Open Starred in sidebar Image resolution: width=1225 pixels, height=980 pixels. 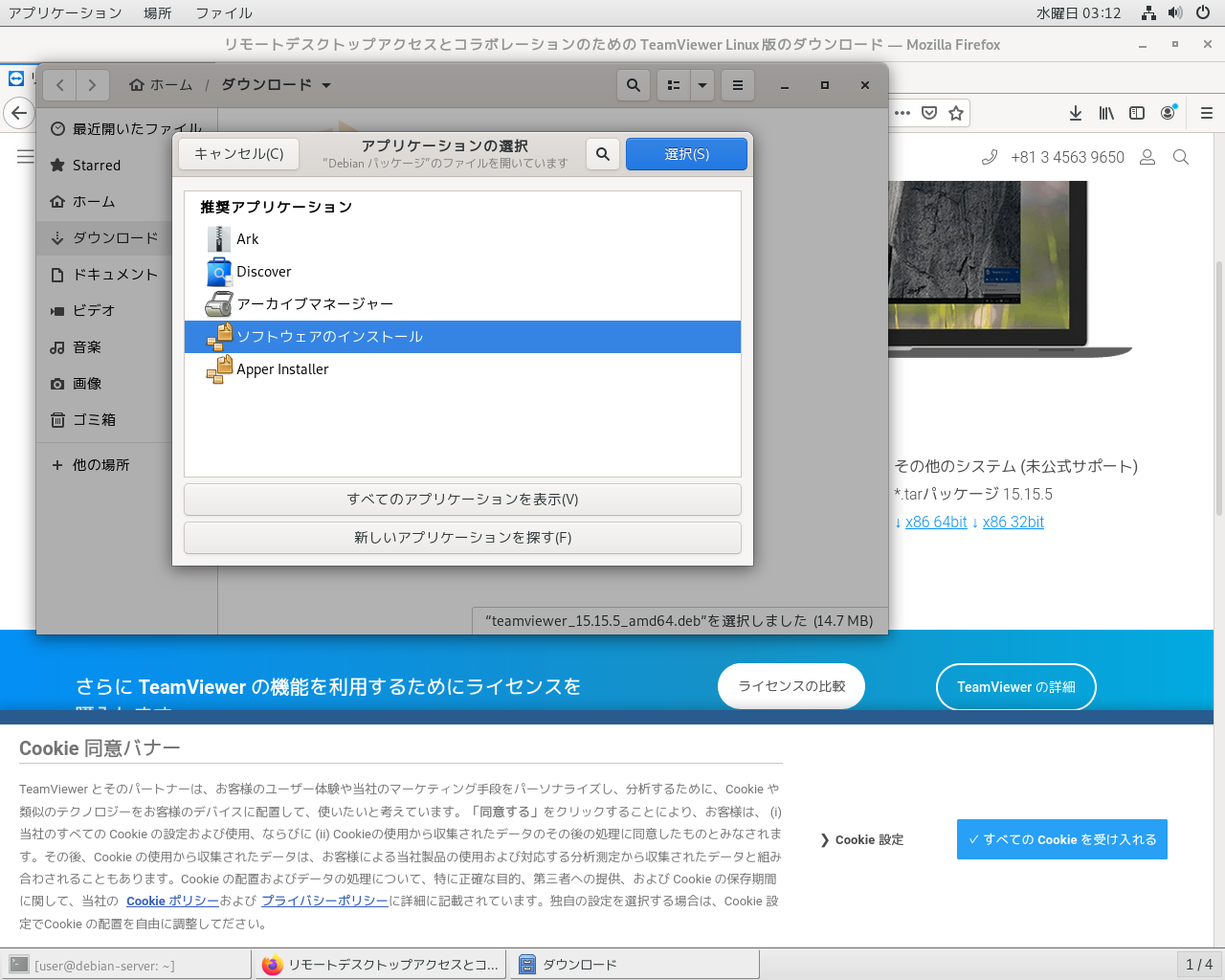pyautogui.click(x=127, y=166)
